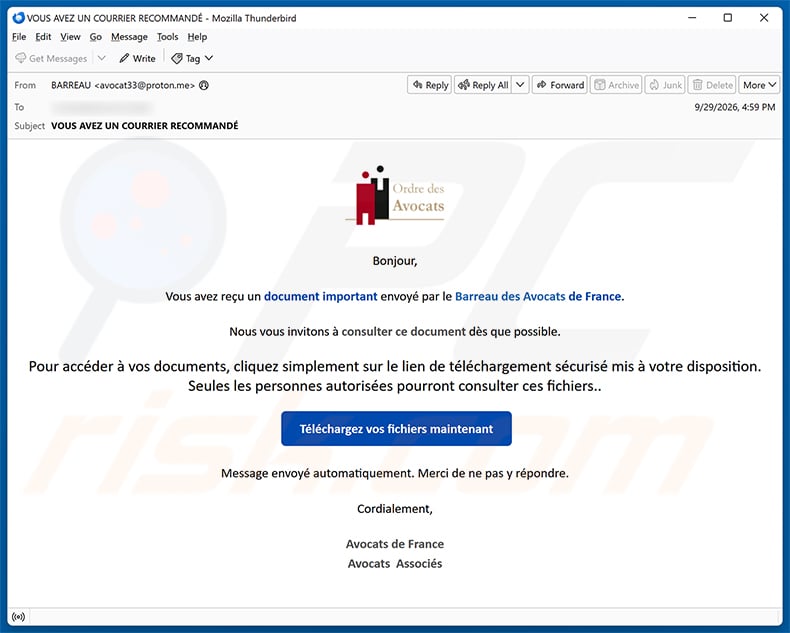Screen dimensions: 790x633
Task: Click 'Nous vous invitons à consulter' sentence
Action: coord(395,332)
